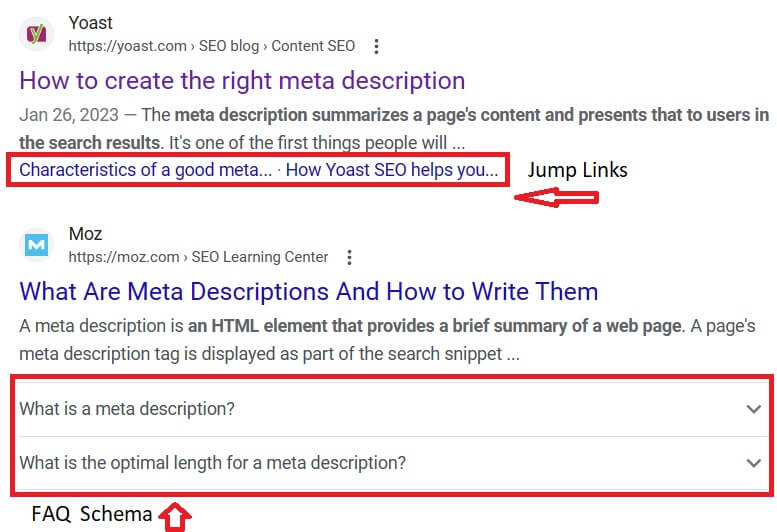777x532 pixels.
Task: Click the "Jump Links" annotation label
Action: click(578, 169)
